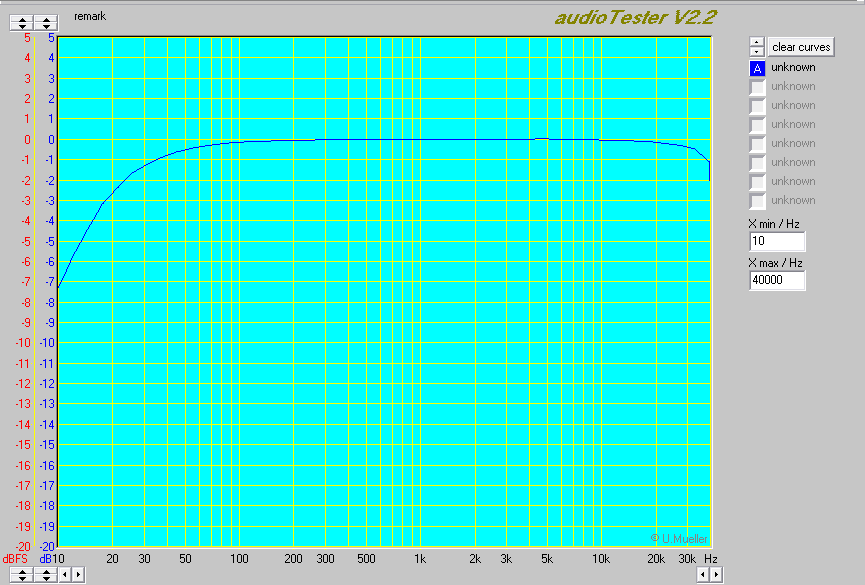Click the bottom-right scroll right arrow

click(x=715, y=575)
